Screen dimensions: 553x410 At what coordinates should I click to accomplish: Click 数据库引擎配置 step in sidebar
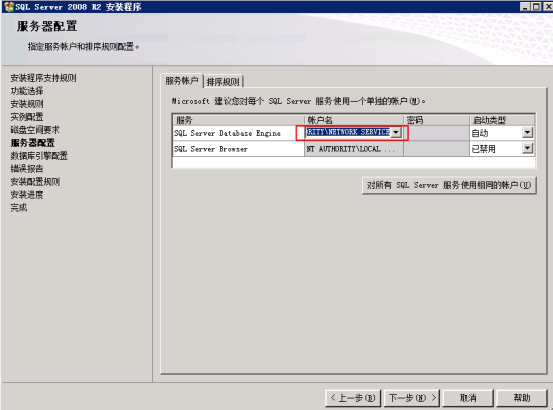[39, 156]
